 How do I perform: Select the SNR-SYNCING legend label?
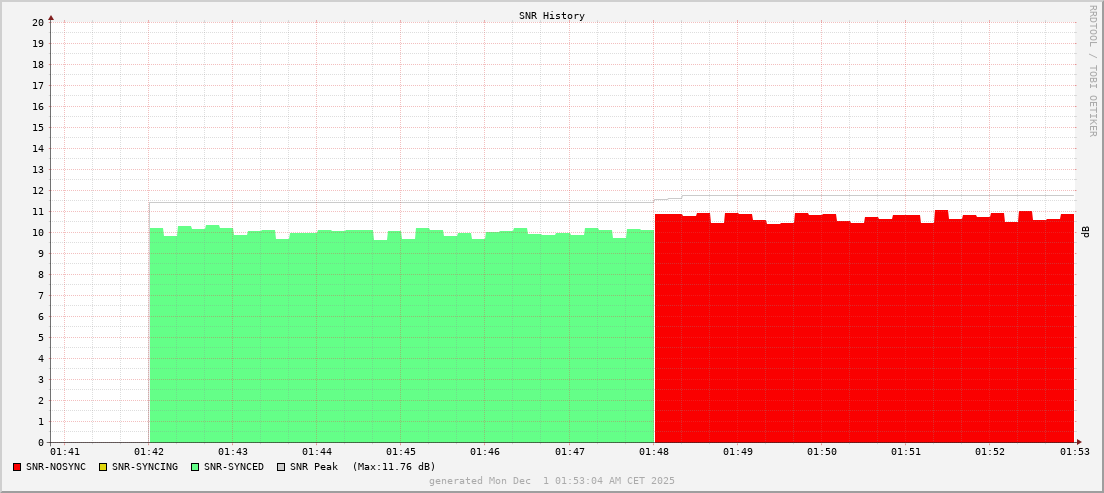145,467
